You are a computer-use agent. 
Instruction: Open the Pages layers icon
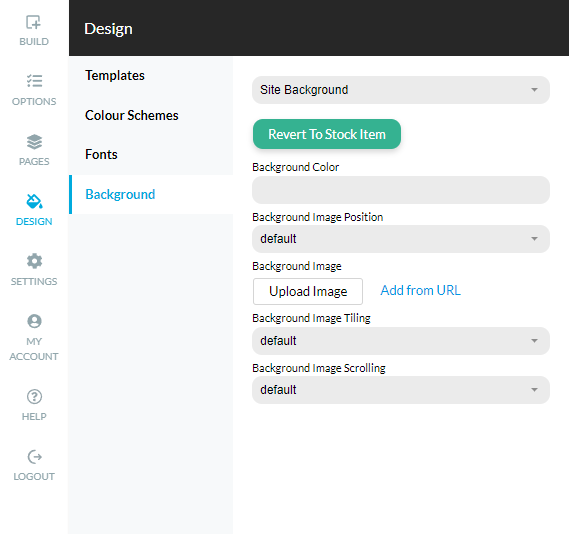(x=34, y=142)
